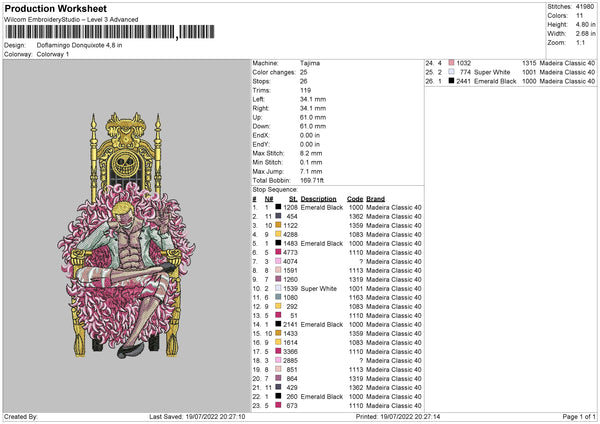Click the N# column header
This screenshot has width=600, height=424.
(x=269, y=199)
